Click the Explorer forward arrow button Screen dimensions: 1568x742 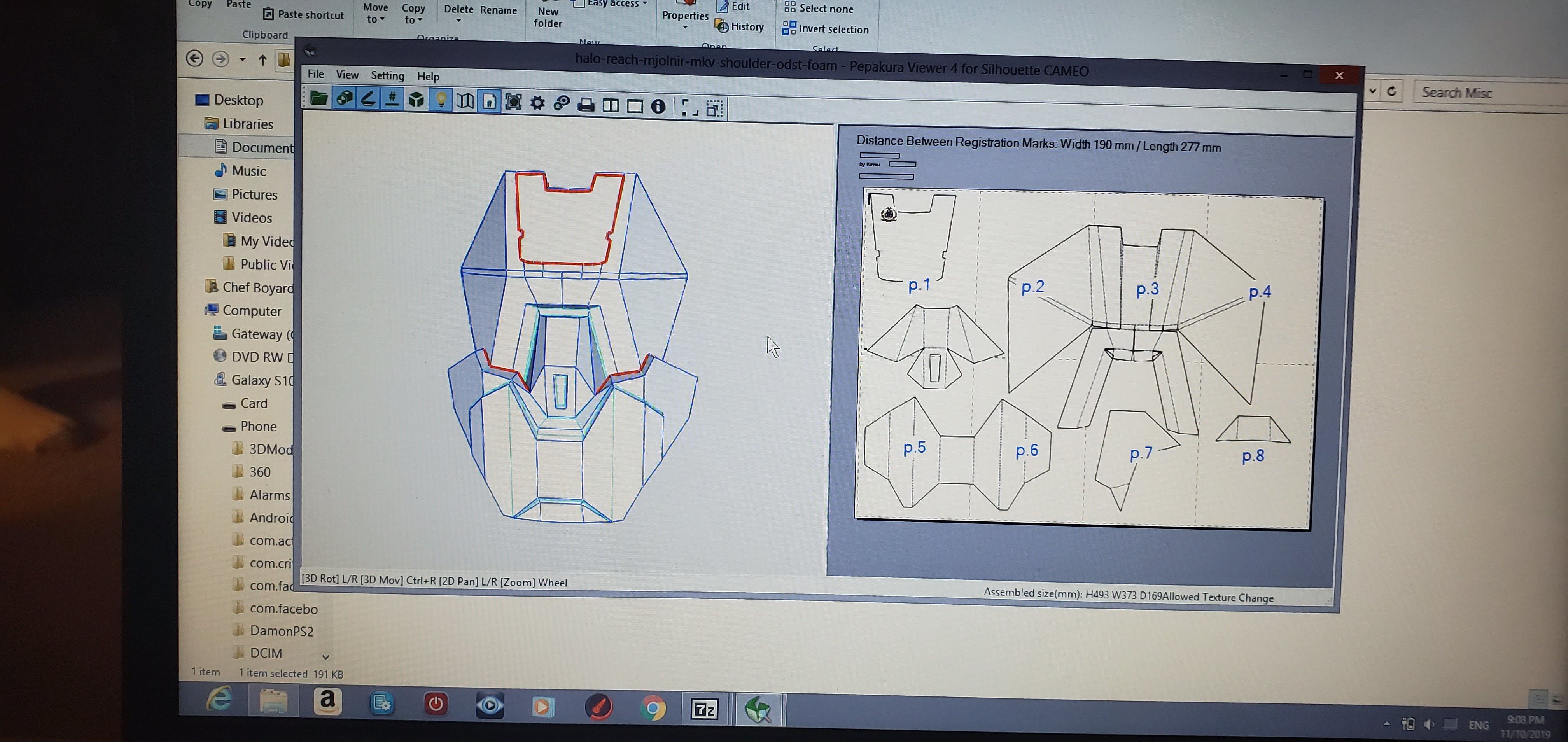click(x=220, y=59)
